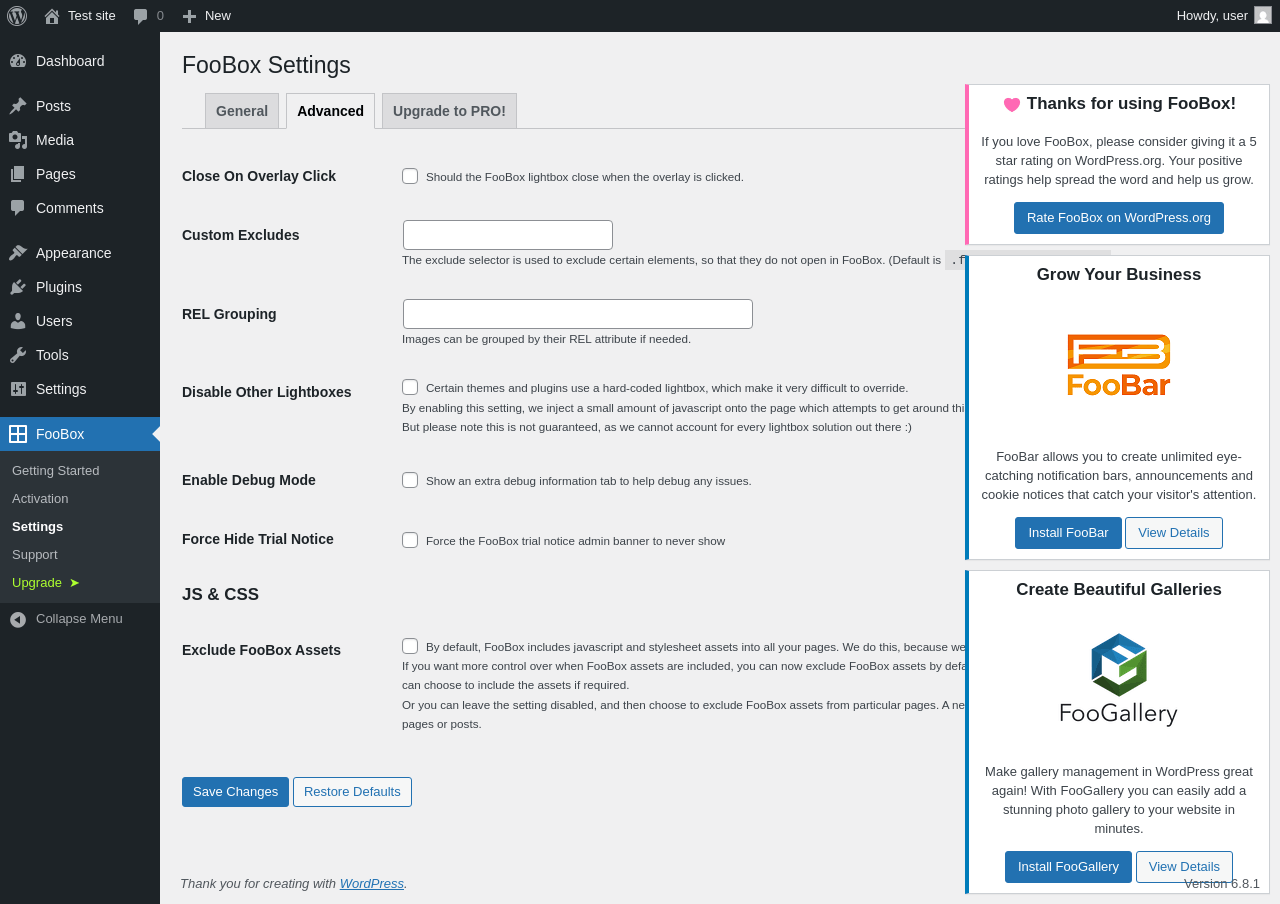Click Rate FooBox on WordPress.org

(1118, 218)
